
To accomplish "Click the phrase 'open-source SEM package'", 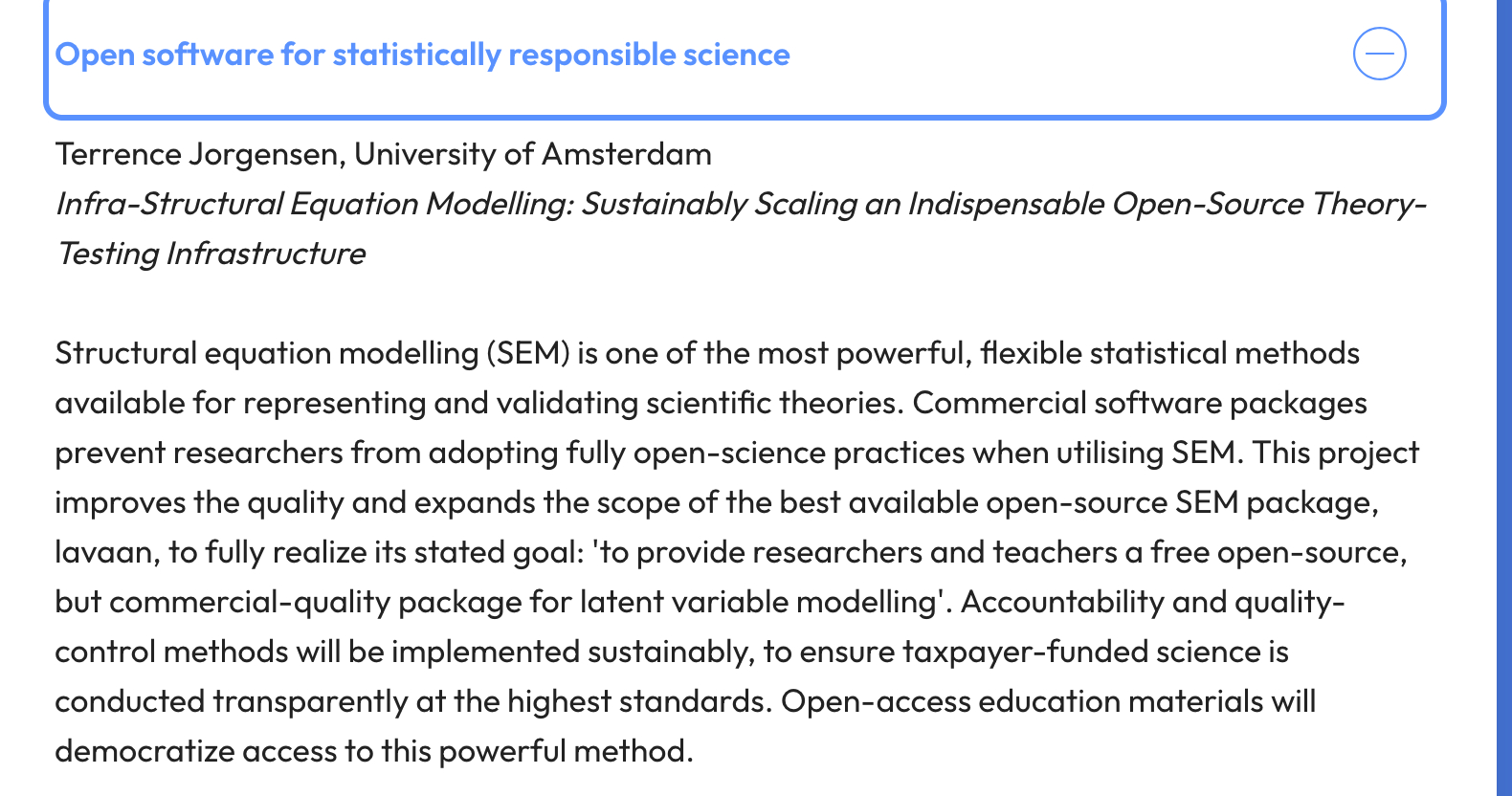I will (1181, 502).
